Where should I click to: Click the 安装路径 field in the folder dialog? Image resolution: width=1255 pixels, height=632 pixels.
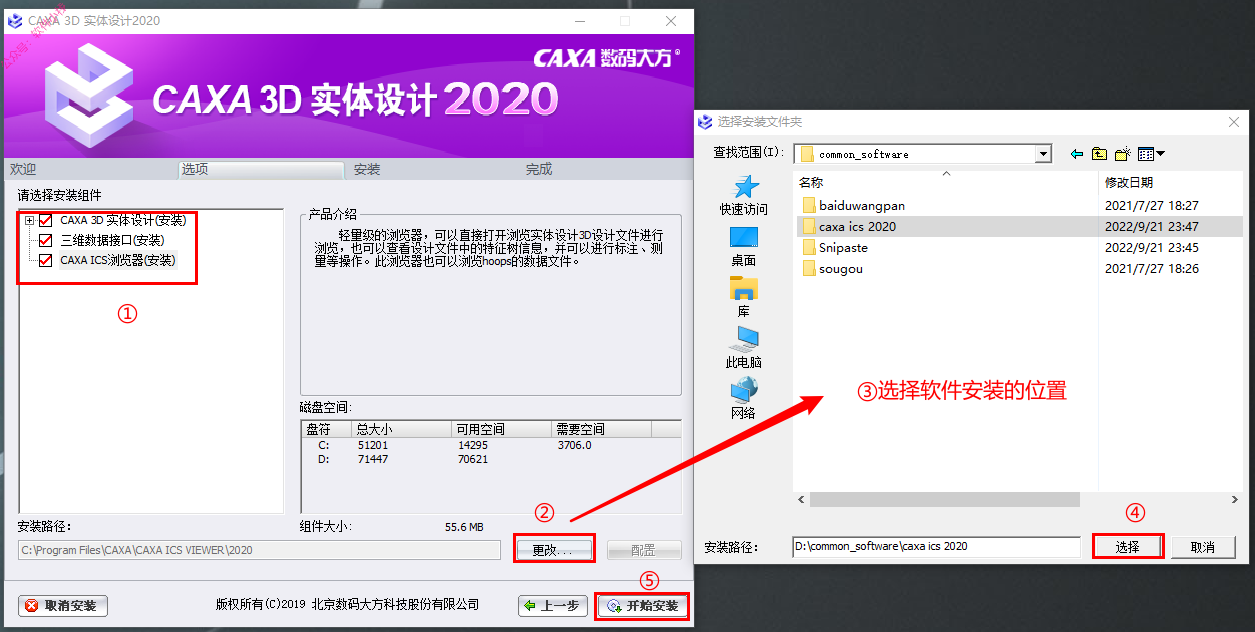pyautogui.click(x=936, y=547)
